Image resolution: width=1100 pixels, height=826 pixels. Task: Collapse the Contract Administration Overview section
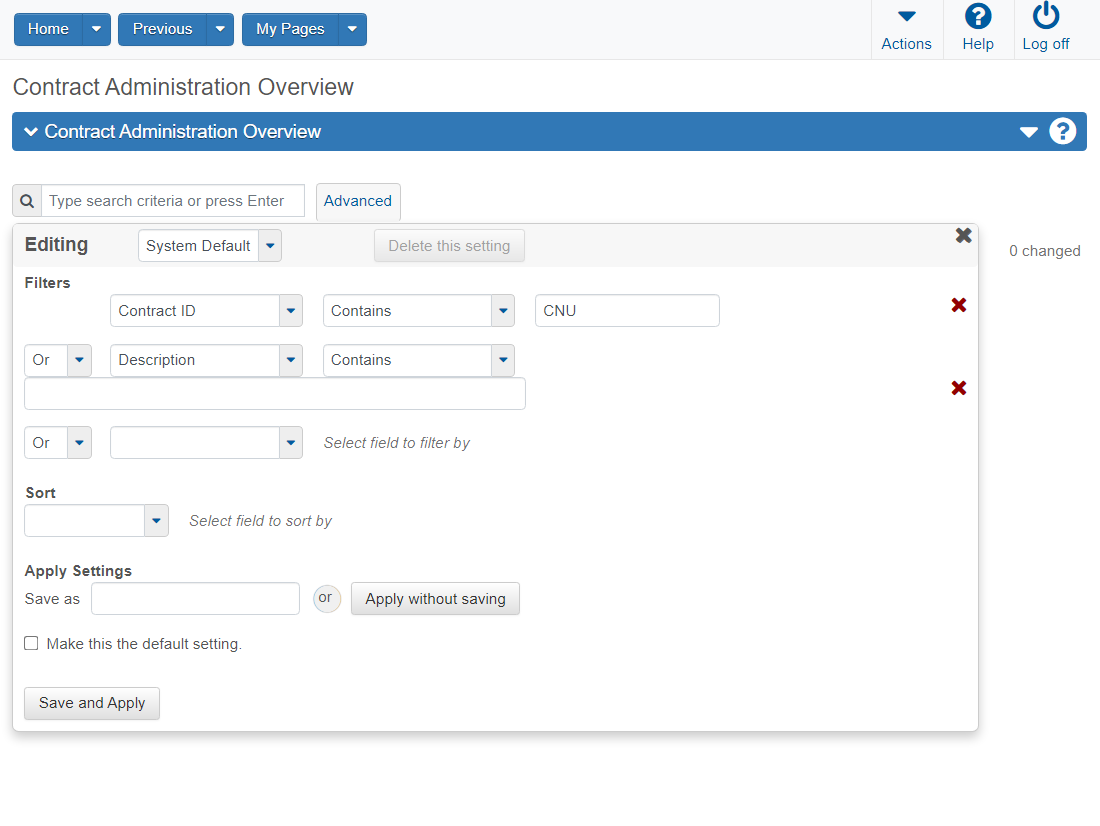coord(31,131)
